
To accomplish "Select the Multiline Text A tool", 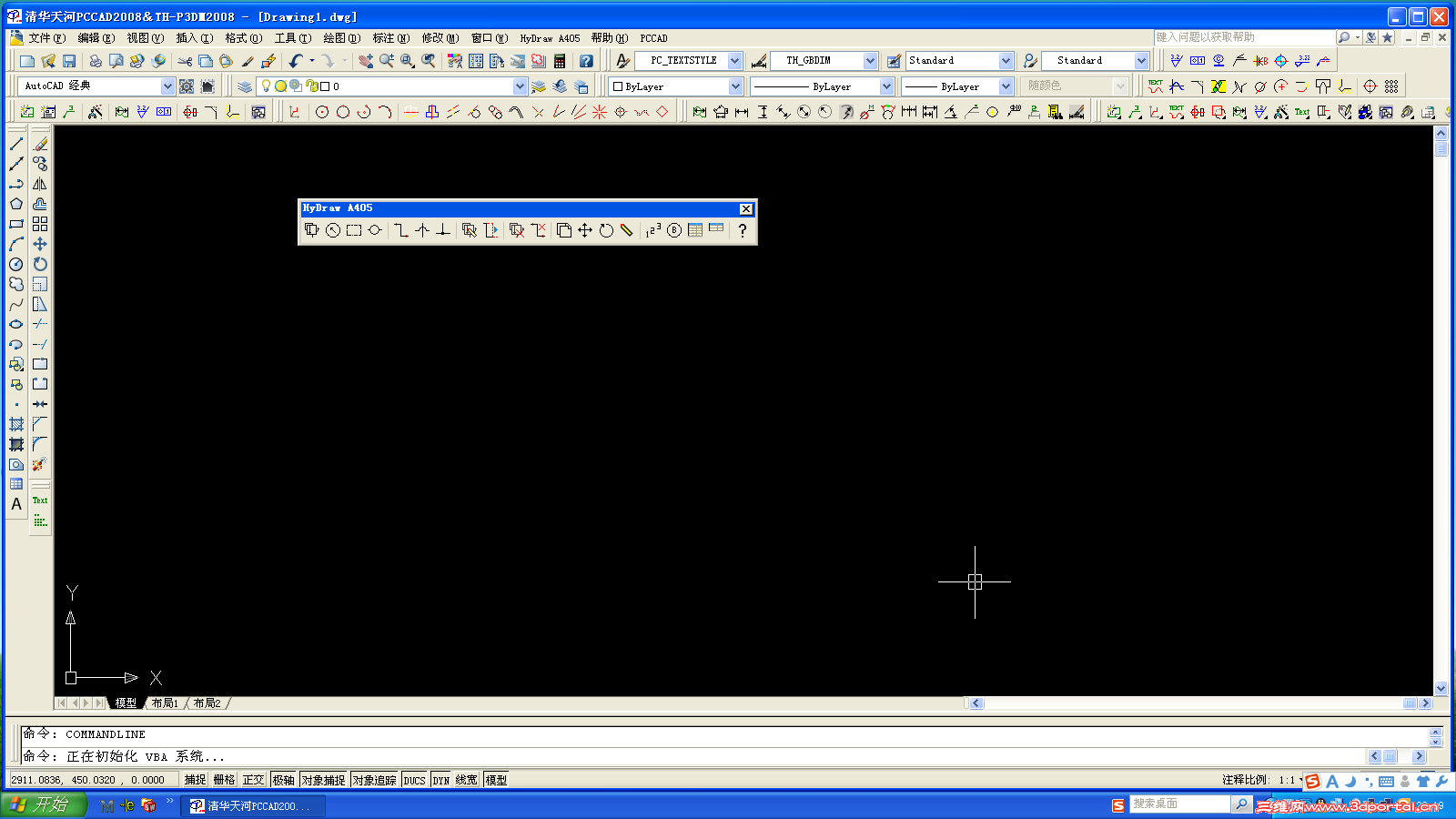I will pyautogui.click(x=16, y=504).
